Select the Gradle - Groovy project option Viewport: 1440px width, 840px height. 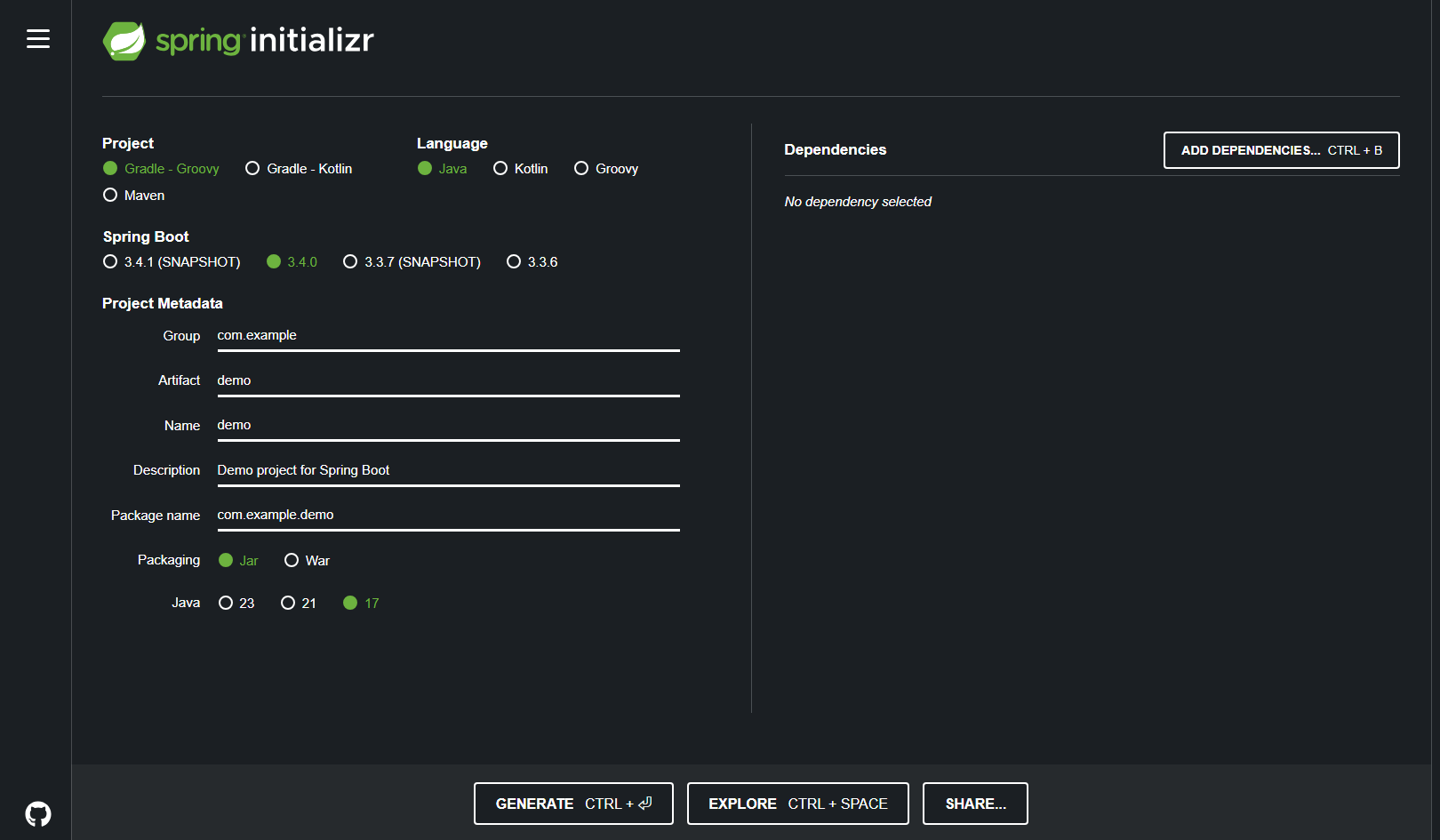coord(161,169)
